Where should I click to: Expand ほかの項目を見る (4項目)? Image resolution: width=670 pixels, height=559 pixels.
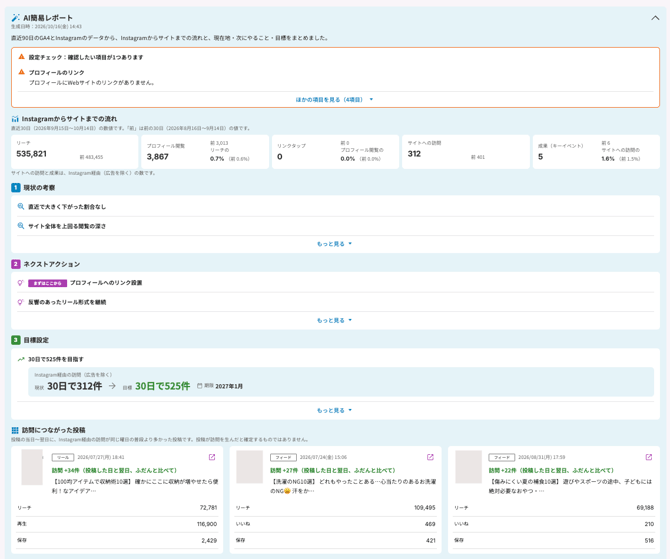(335, 100)
